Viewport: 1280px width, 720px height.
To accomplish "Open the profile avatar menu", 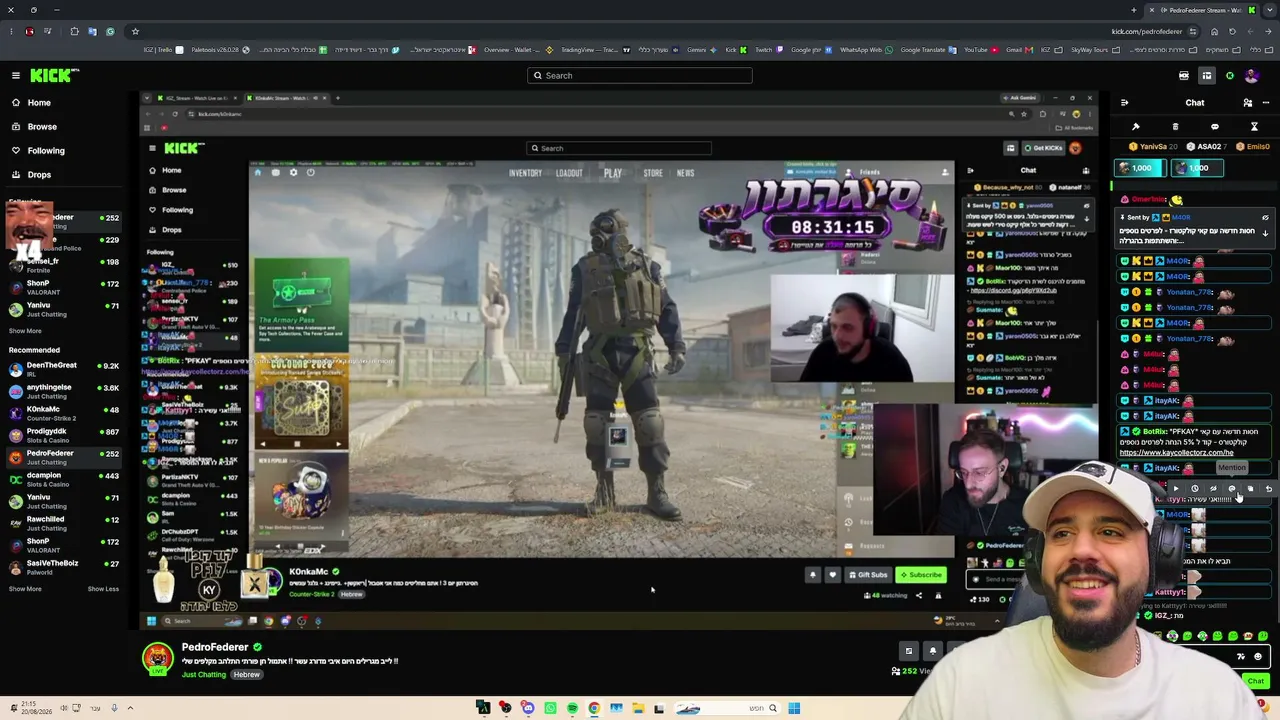I will click(1251, 76).
